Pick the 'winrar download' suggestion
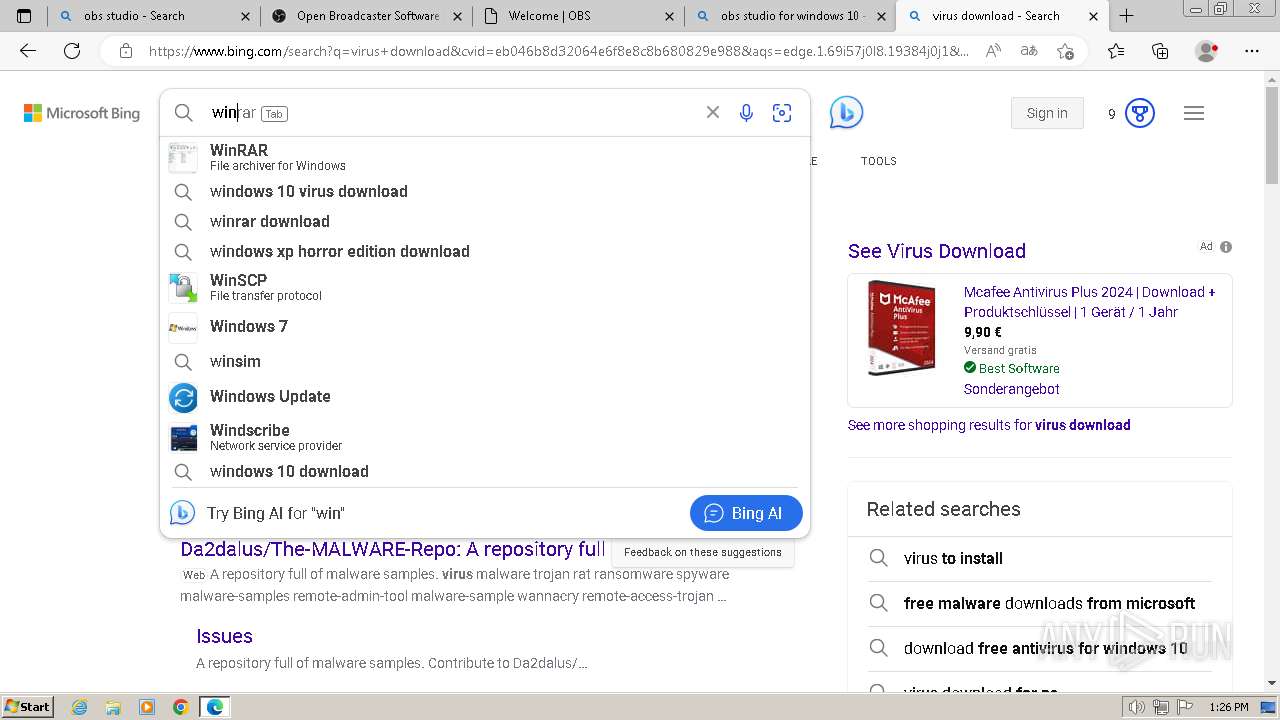Image resolution: width=1280 pixels, height=720 pixels. pyautogui.click(x=485, y=221)
